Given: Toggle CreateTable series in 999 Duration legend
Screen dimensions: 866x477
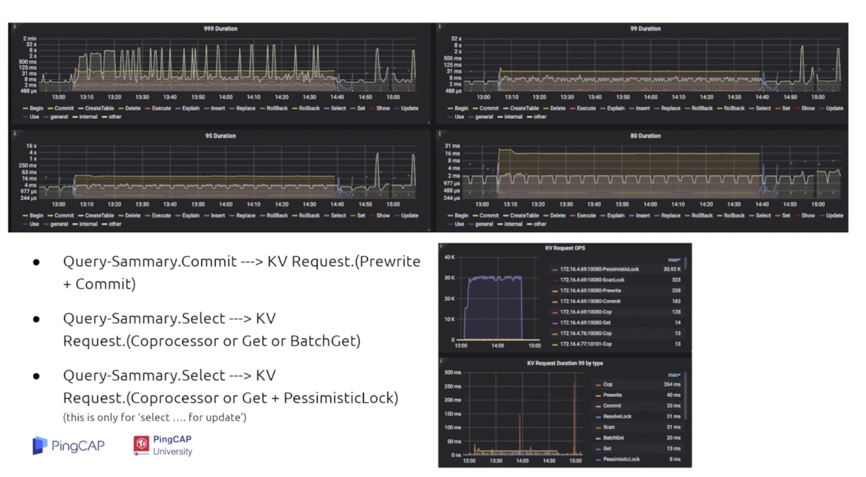Looking at the screenshot, I should (x=96, y=109).
